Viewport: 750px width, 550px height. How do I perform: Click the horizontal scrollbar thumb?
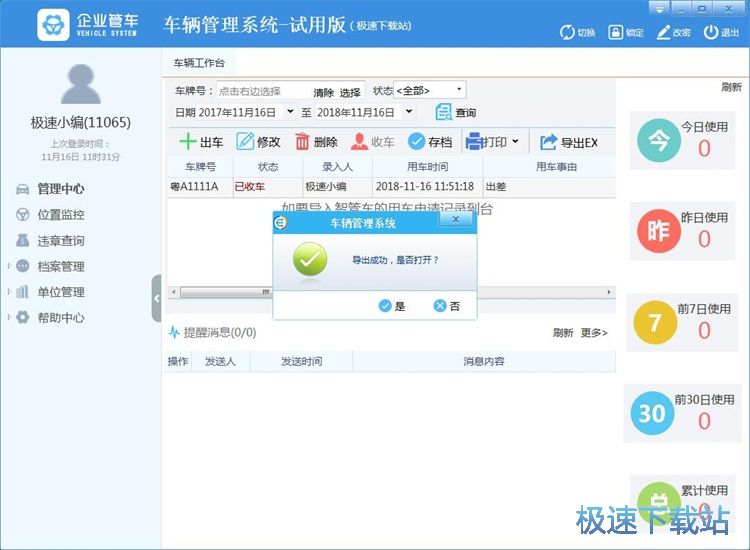226,292
